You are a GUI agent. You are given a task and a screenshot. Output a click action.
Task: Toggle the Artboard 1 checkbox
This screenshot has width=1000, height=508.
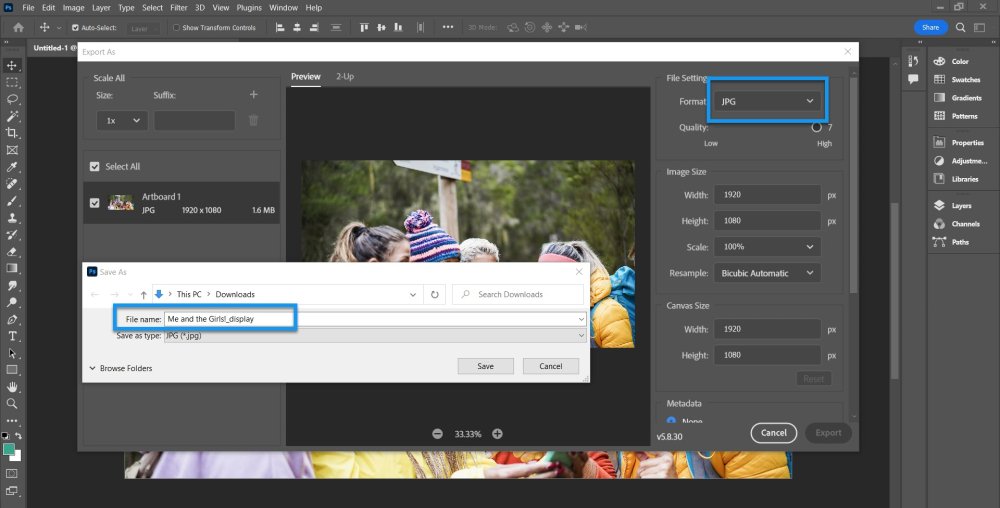pos(95,202)
